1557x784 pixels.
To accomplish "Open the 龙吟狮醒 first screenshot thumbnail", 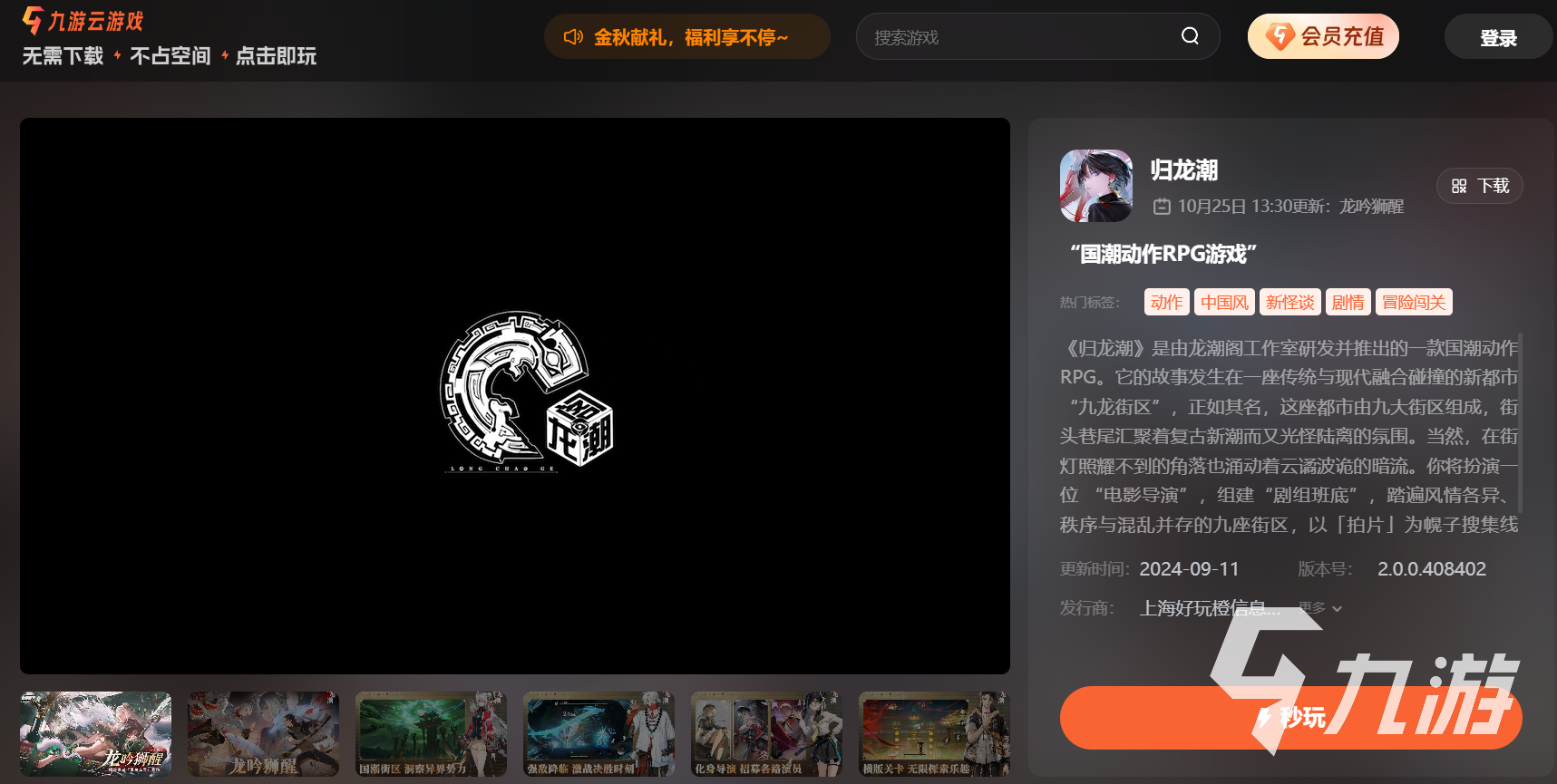I will point(95,733).
